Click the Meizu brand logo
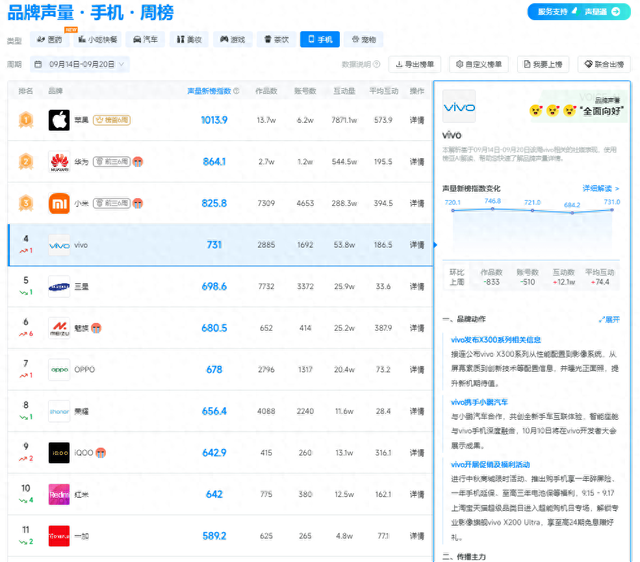This screenshot has width=640, height=562. [59, 328]
